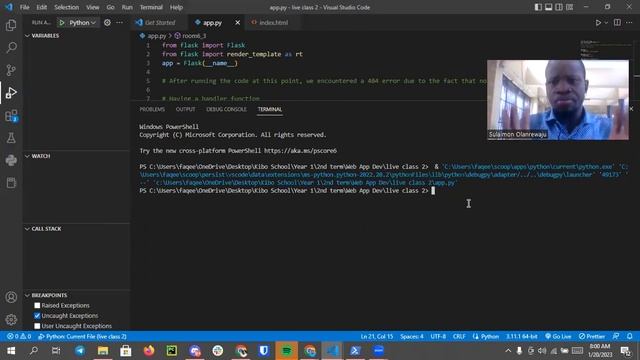Open Spaces: 4 indentation setting

tap(411, 336)
